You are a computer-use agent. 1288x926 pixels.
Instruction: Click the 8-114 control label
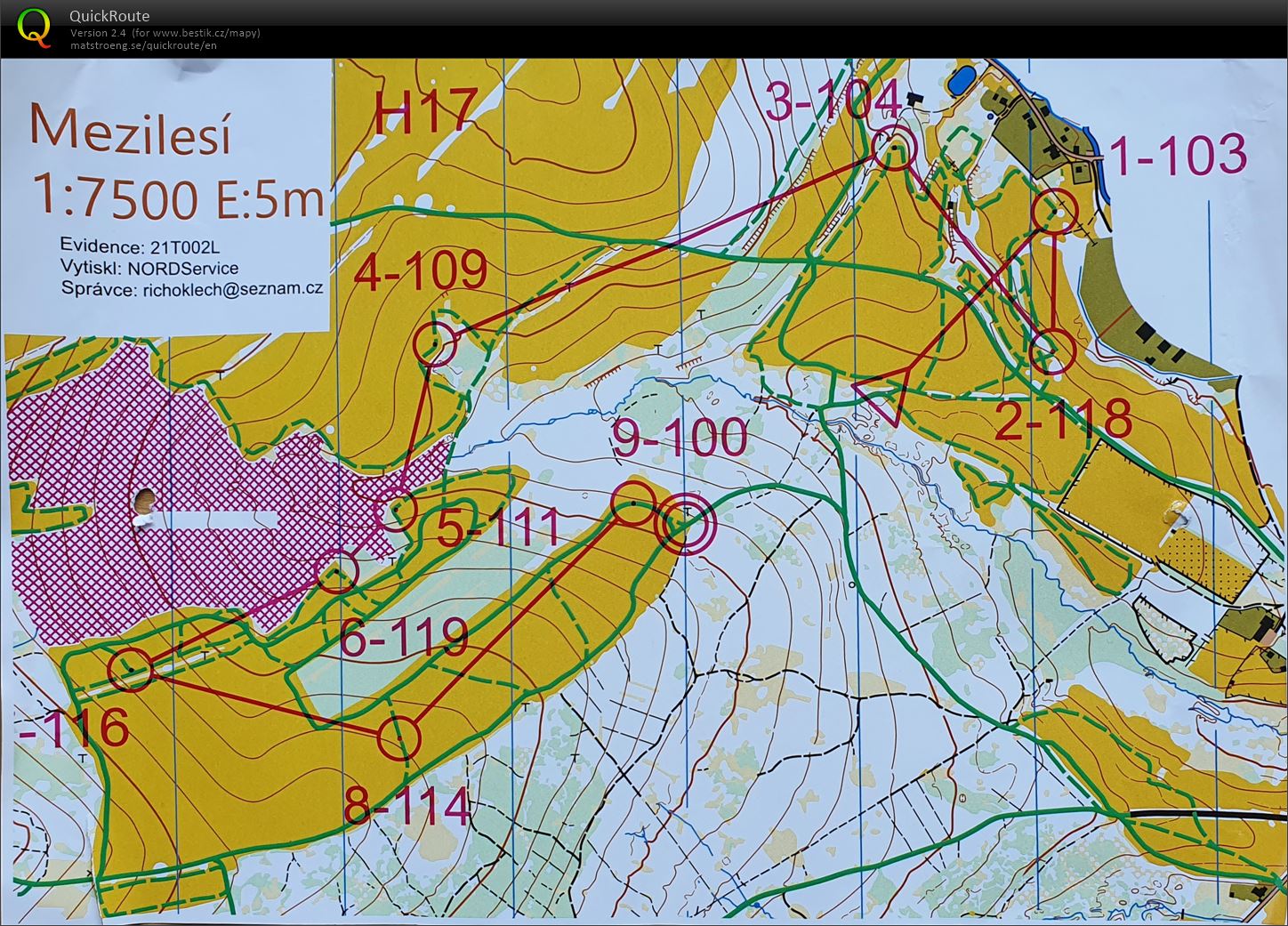407,807
